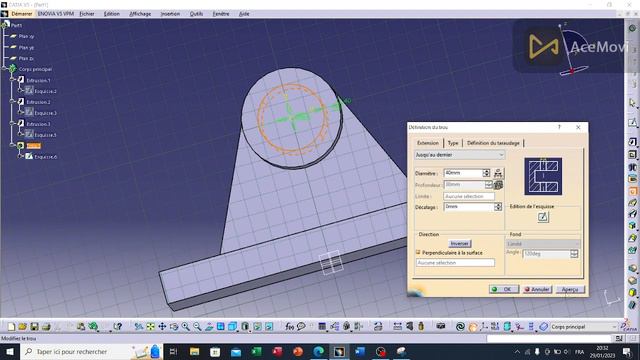Collapse the Extrusion.2 tree node
The image size is (640, 360).
[x=12, y=102]
